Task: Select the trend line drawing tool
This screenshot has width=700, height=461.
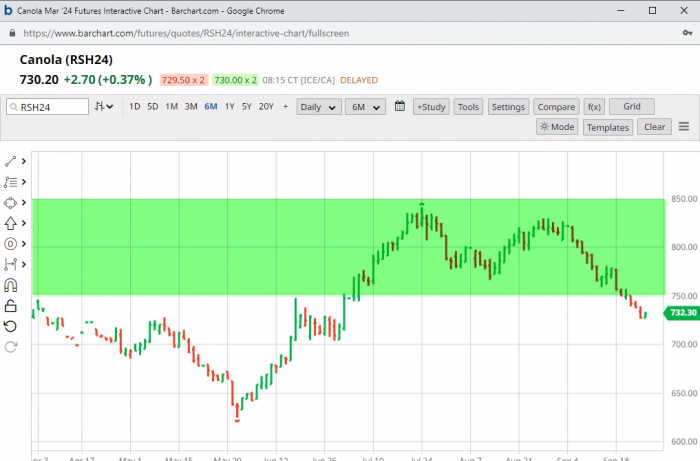Action: coord(10,161)
